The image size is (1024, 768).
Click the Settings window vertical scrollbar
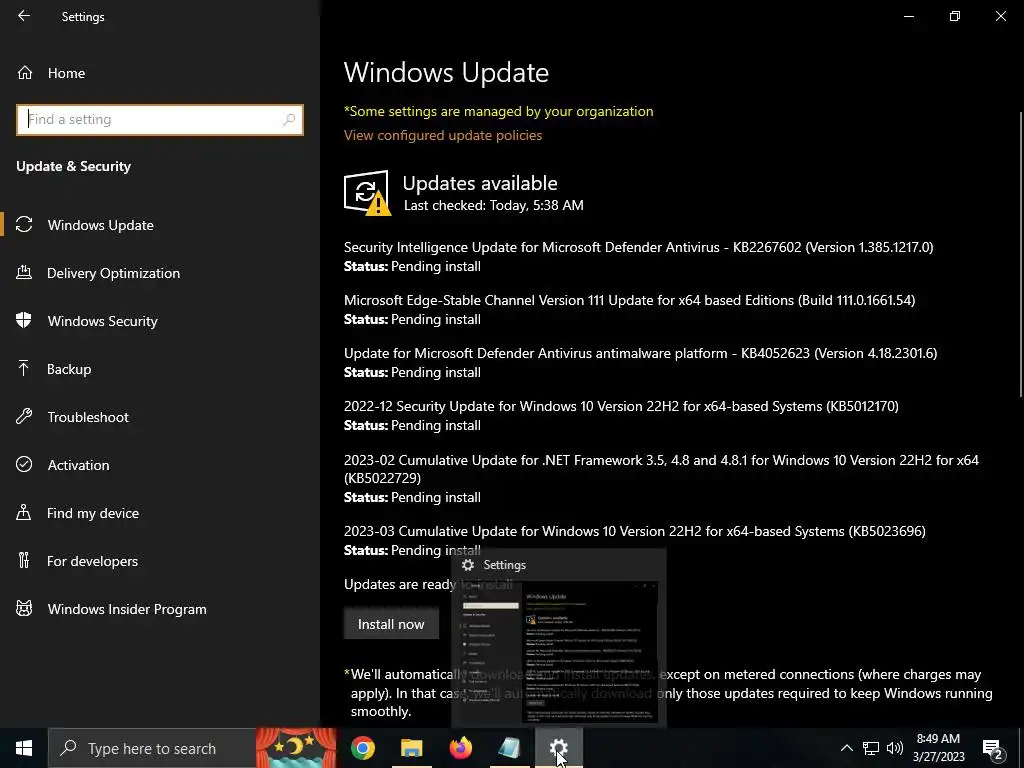(1021, 255)
